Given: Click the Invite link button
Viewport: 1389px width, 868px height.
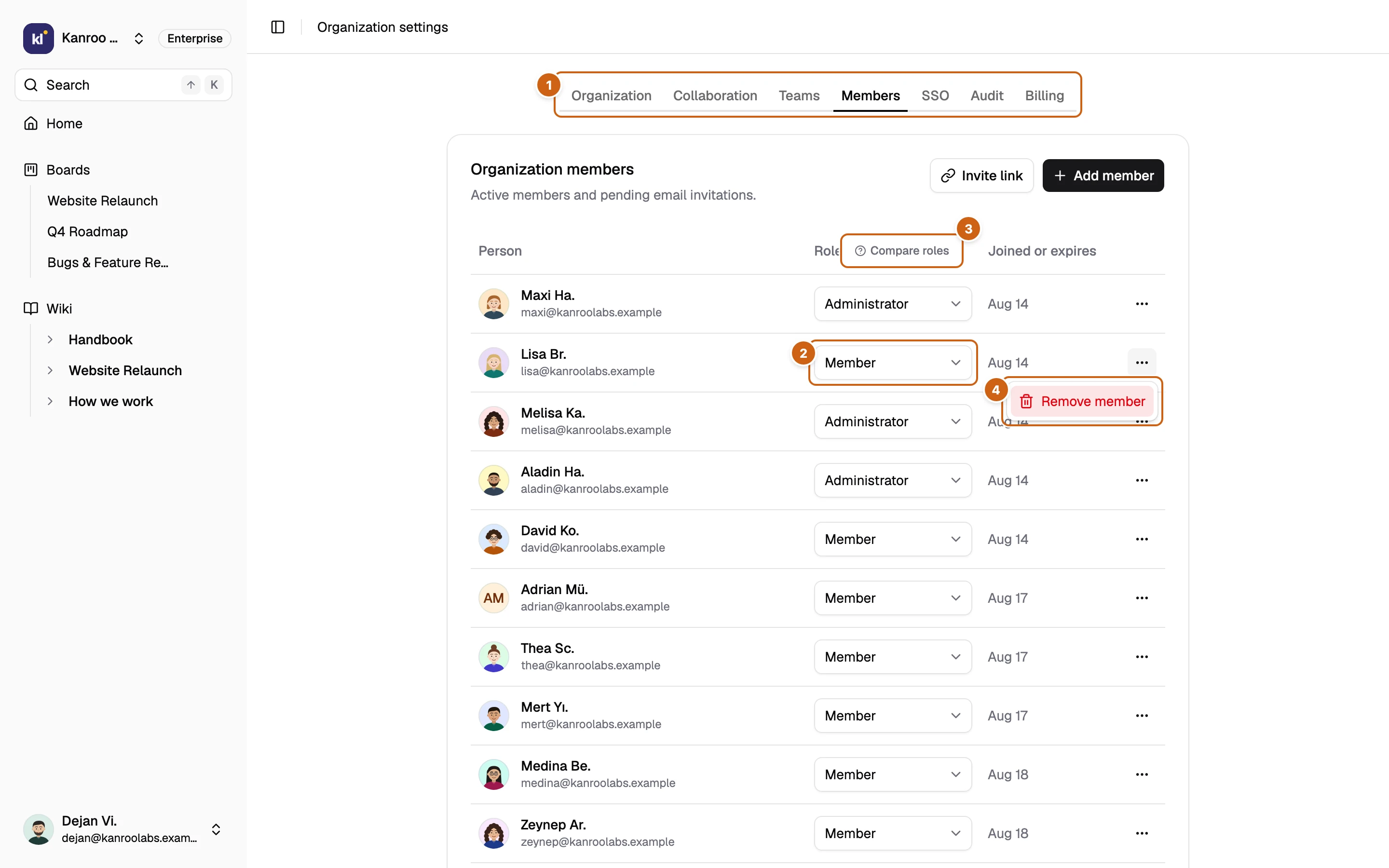Looking at the screenshot, I should [981, 176].
